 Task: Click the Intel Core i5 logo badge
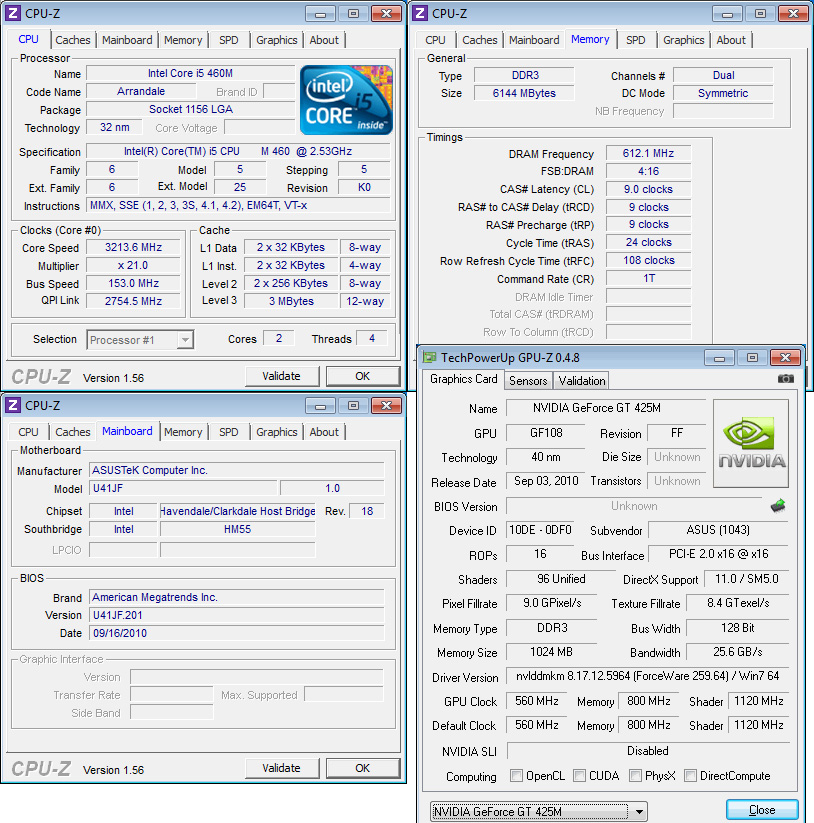[x=346, y=100]
